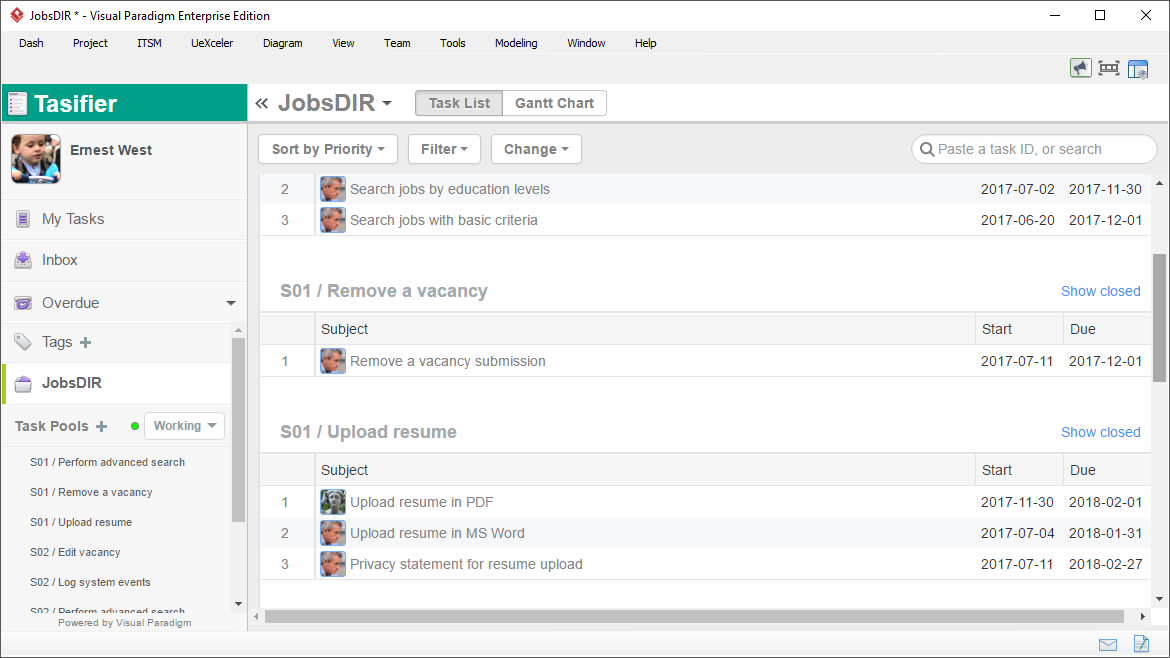Open the Dash menu
This screenshot has width=1170, height=658.
click(x=31, y=43)
